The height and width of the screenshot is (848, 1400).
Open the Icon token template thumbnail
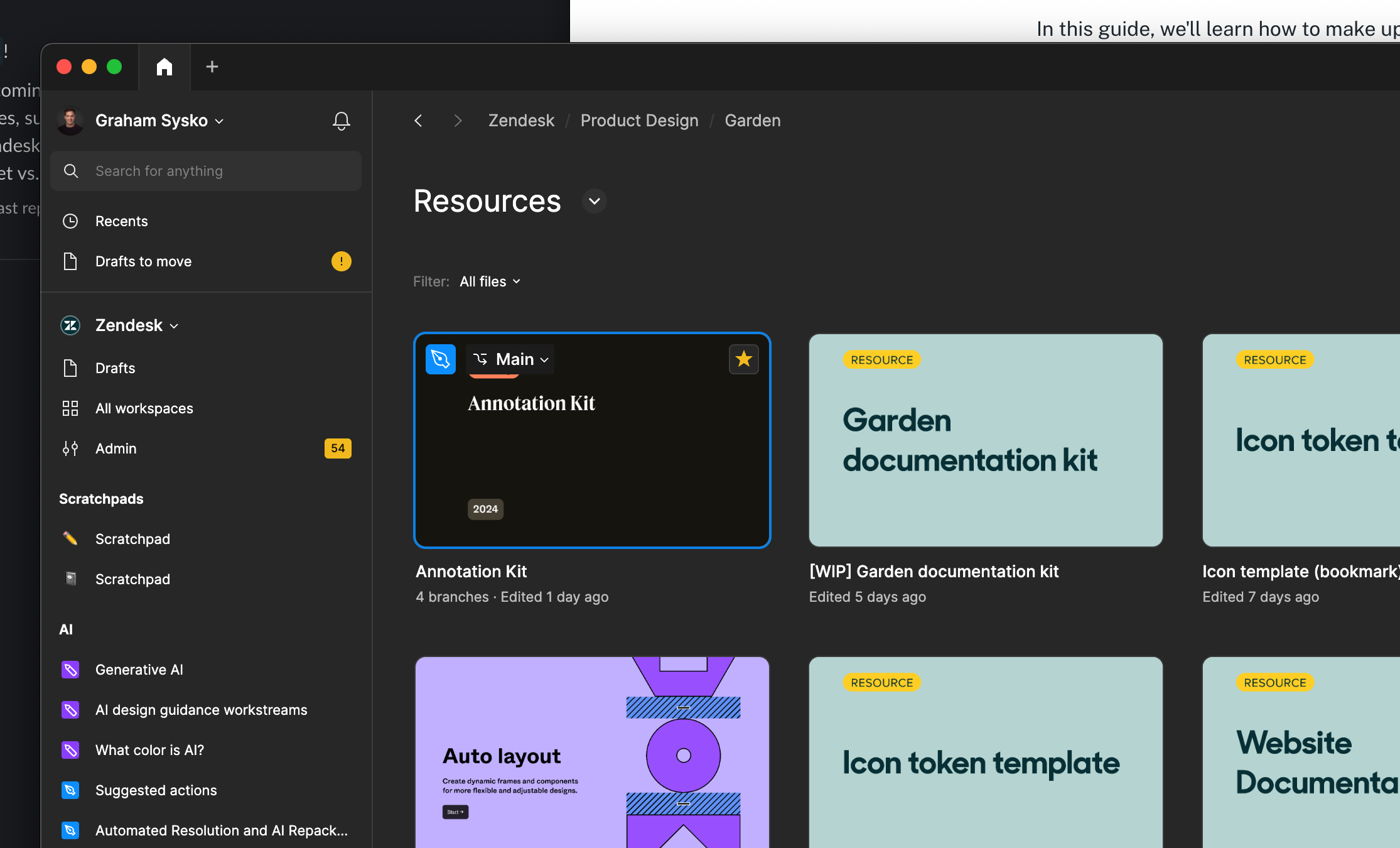pyautogui.click(x=986, y=752)
